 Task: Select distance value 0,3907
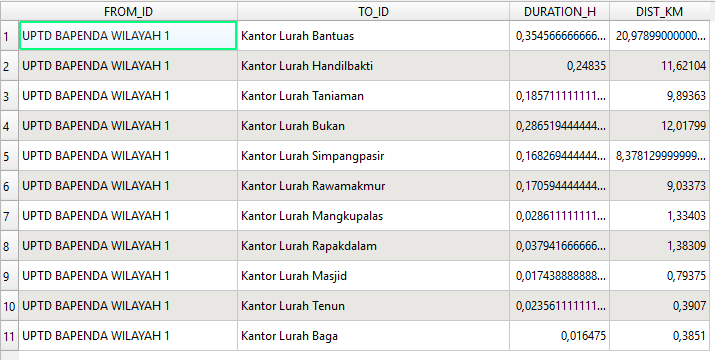point(659,306)
